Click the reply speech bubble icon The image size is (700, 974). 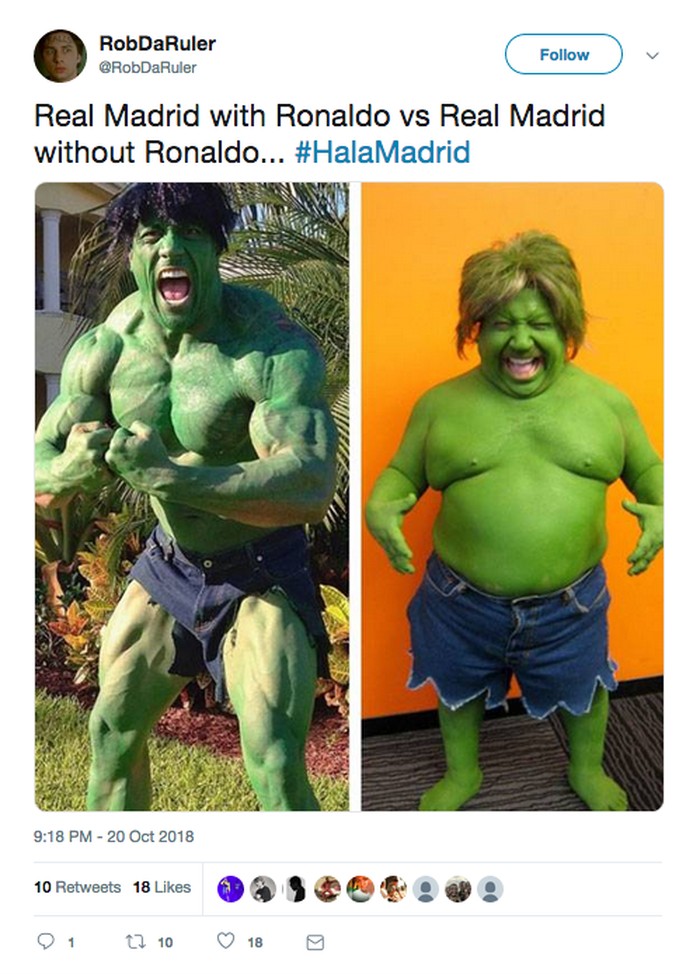tap(45, 941)
